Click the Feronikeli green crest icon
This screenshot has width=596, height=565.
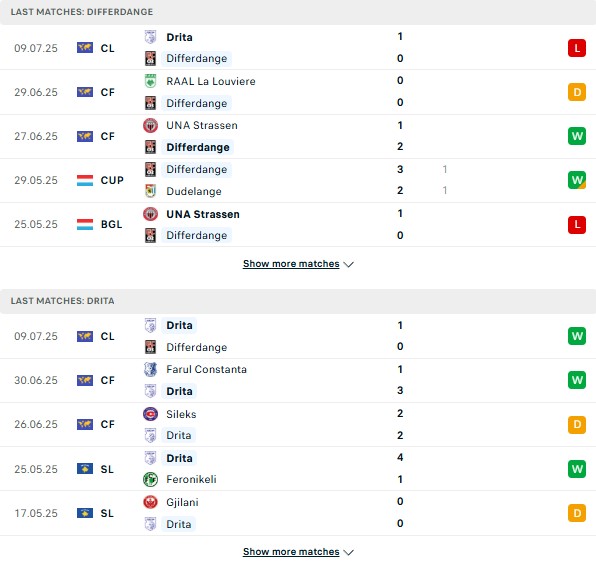pos(151,479)
